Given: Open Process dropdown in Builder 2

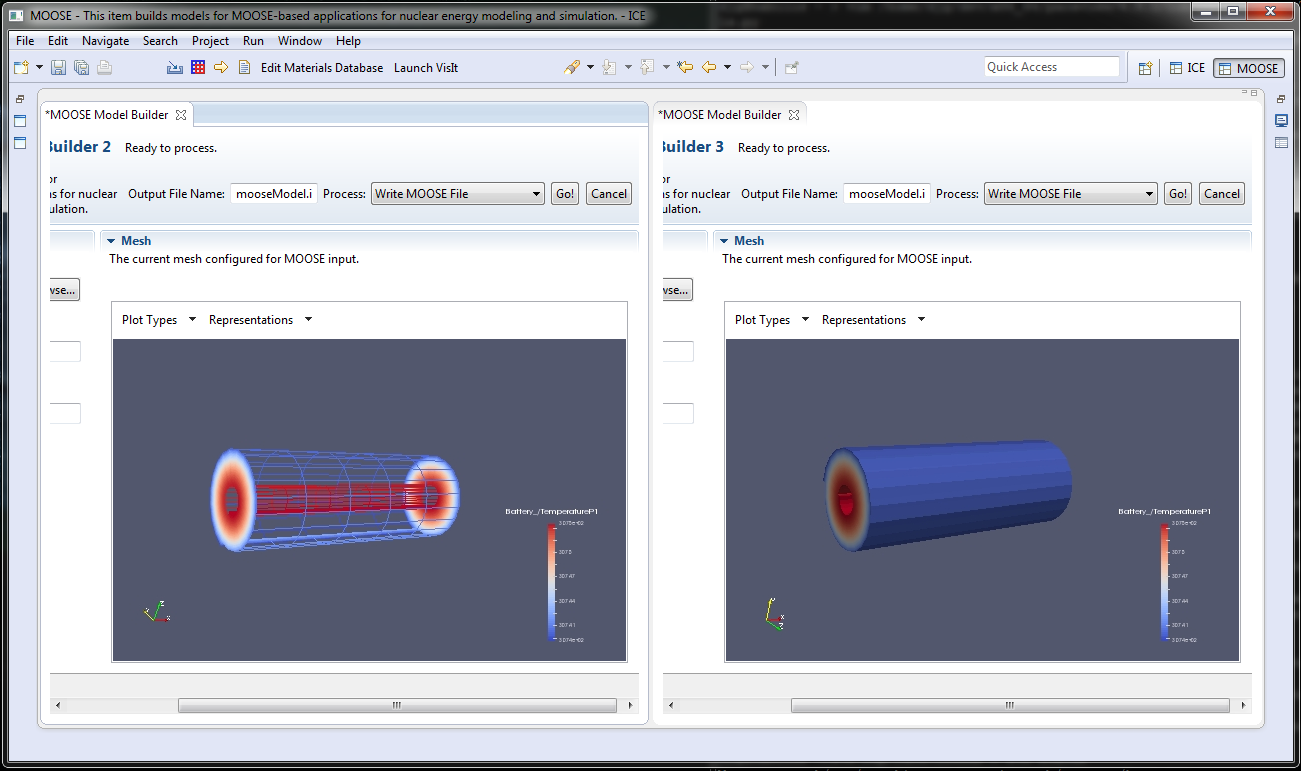Looking at the screenshot, I should tap(457, 194).
